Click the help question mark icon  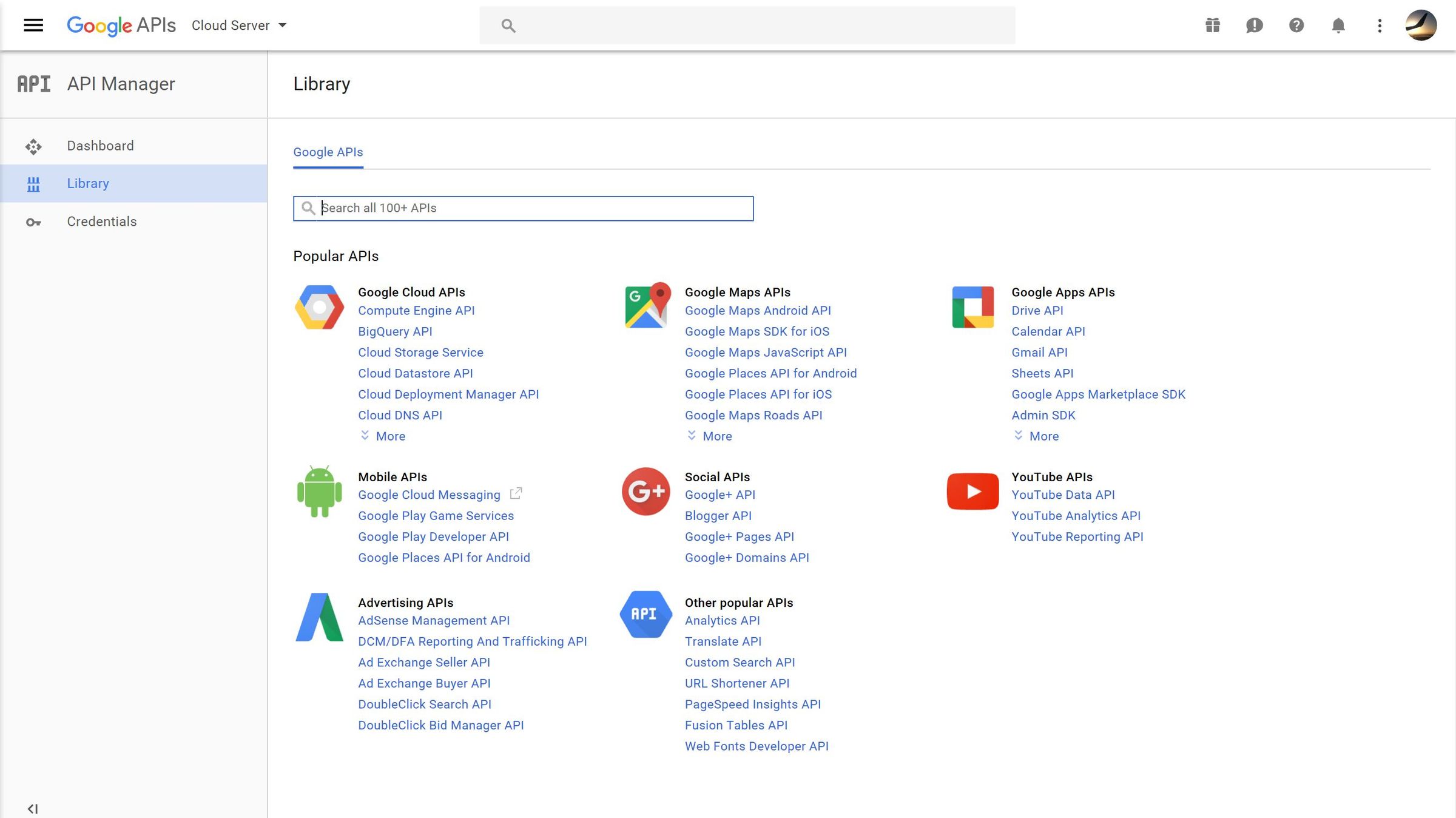click(x=1296, y=25)
